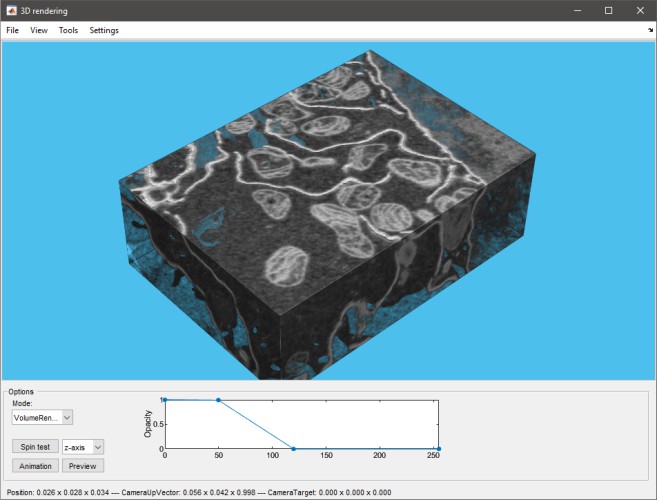Select the opacity curve point at value 255
This screenshot has width=658, height=500.
438,448
